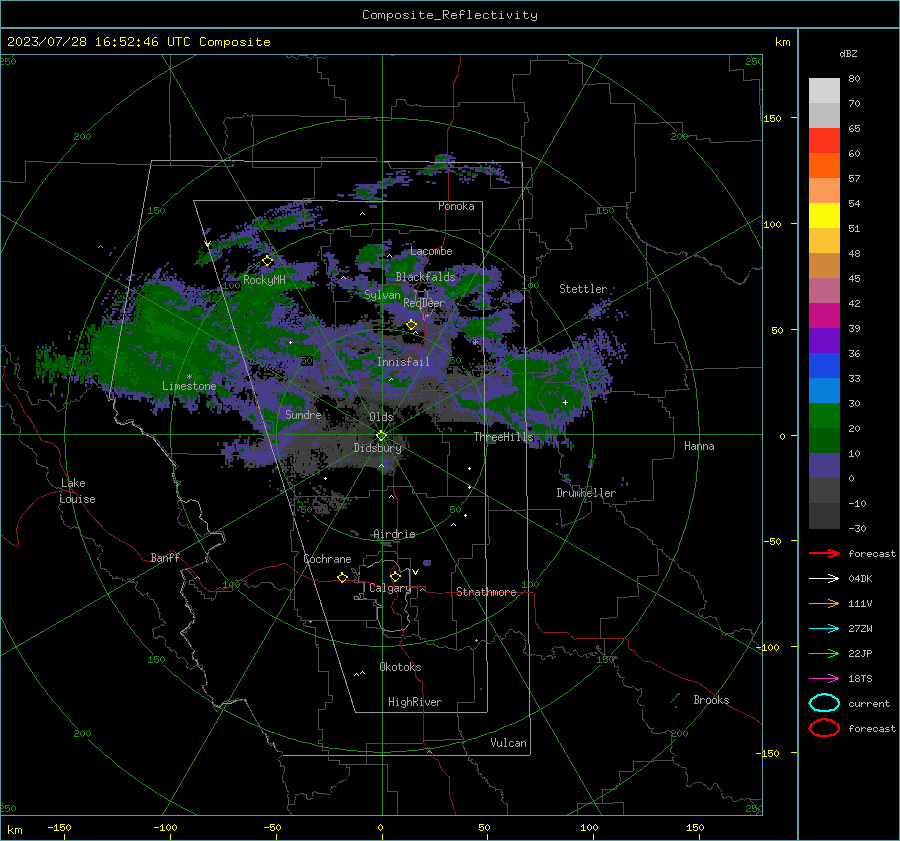900x841 pixels.
Task: Click the green 22JP arrow icon
Action: click(824, 653)
